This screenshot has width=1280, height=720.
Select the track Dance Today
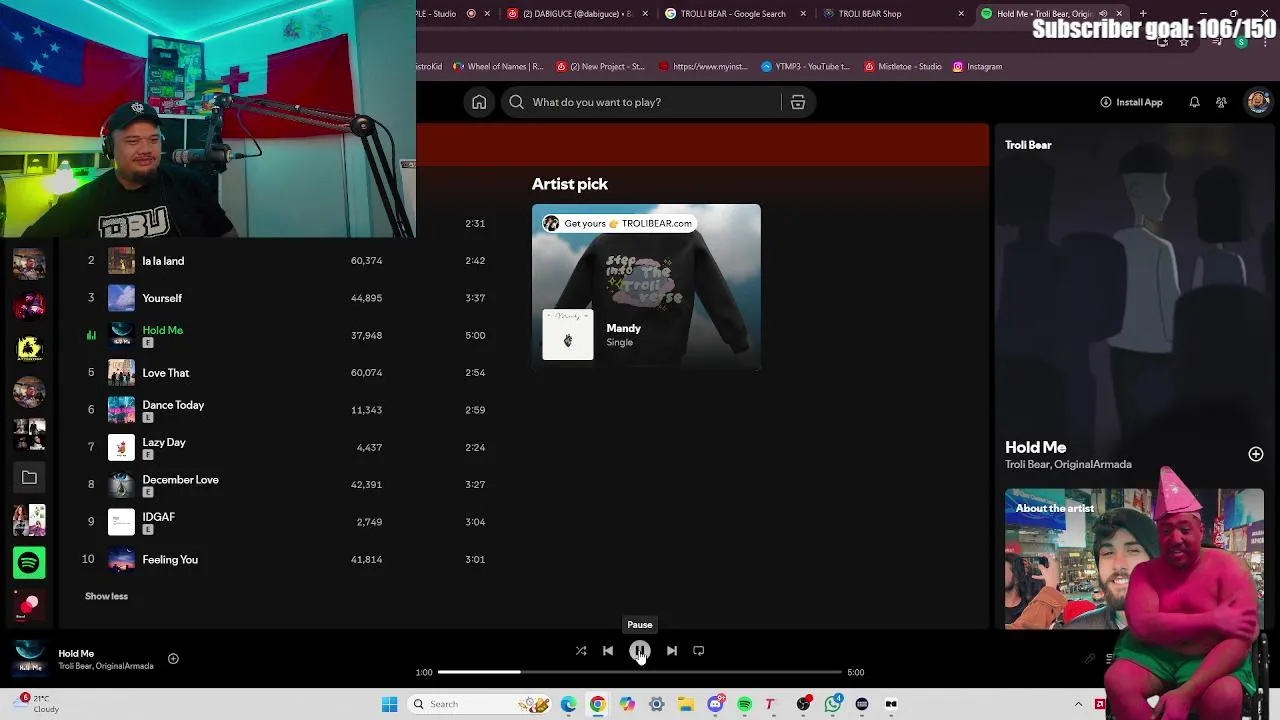pyautogui.click(x=173, y=405)
